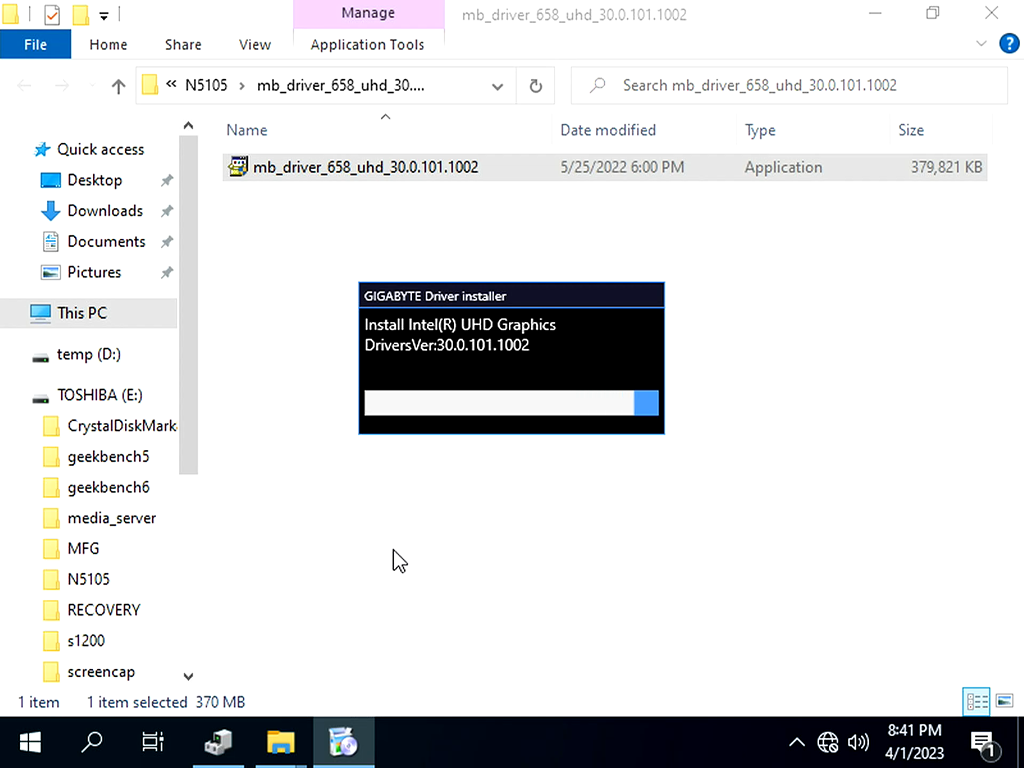Open Desktop in the navigation pane

pyautogui.click(x=94, y=180)
